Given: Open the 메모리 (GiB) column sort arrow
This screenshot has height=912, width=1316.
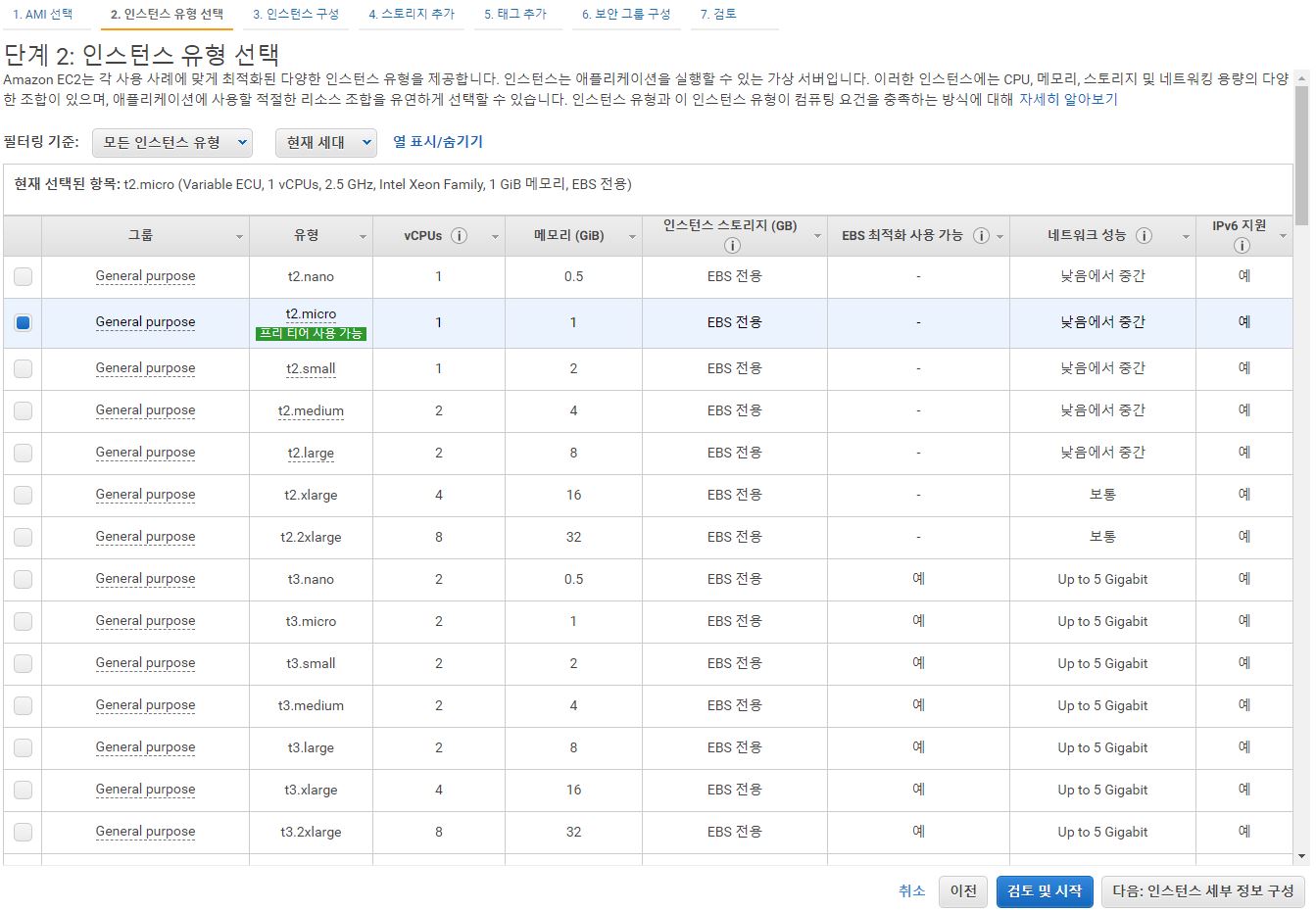Looking at the screenshot, I should pyautogui.click(x=632, y=237).
